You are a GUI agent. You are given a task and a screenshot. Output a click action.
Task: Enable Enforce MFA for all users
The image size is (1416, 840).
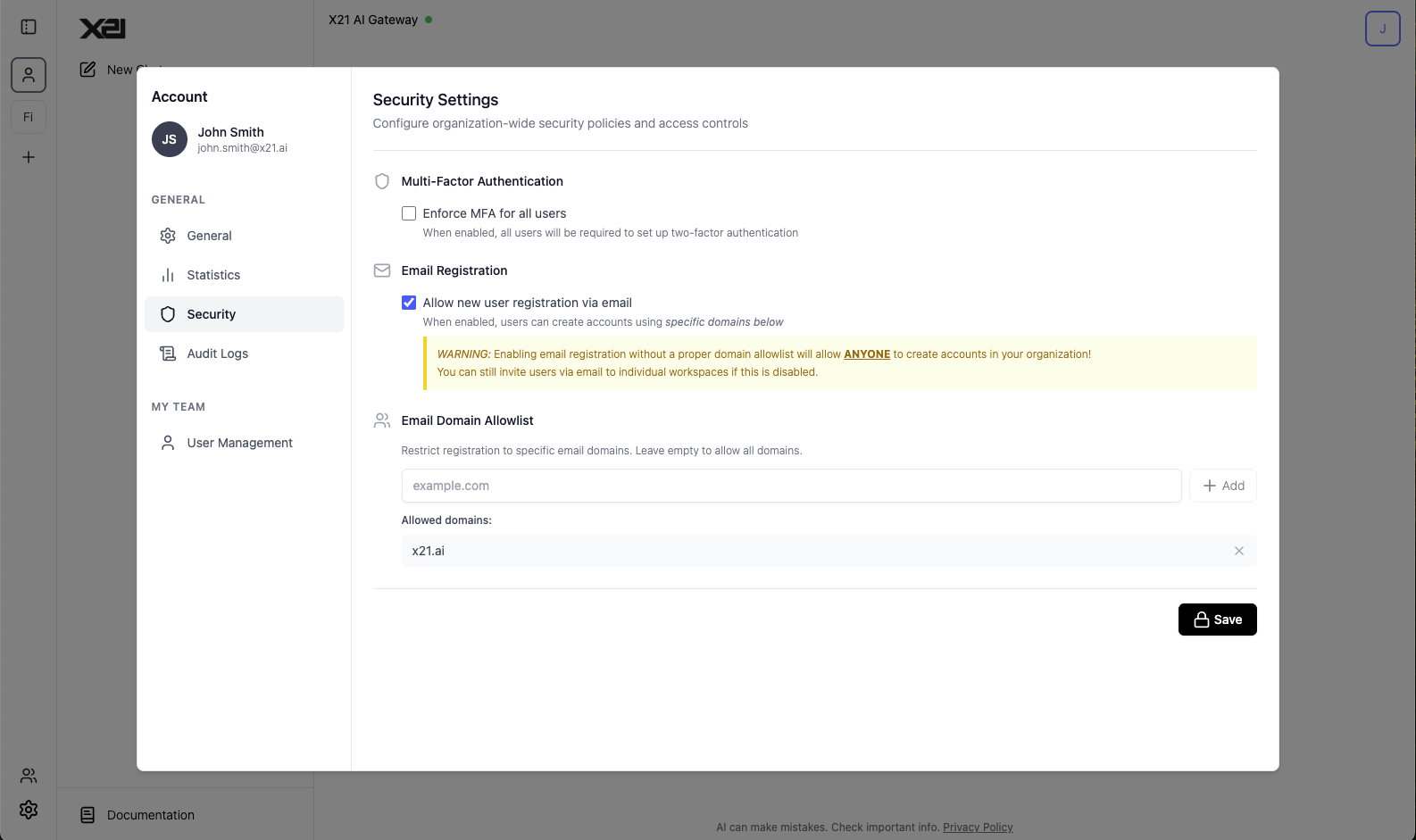click(x=409, y=213)
